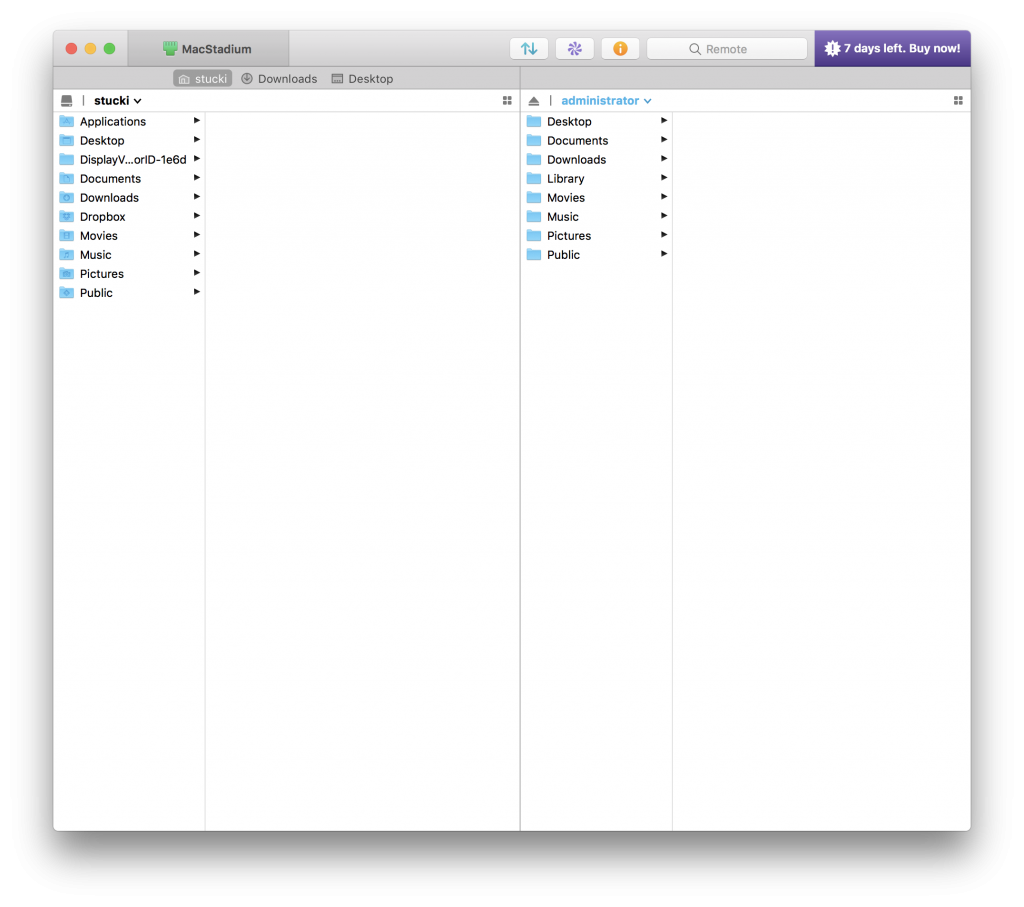Expand the local Applications folder arrow
The image size is (1024, 907).
coord(197,121)
